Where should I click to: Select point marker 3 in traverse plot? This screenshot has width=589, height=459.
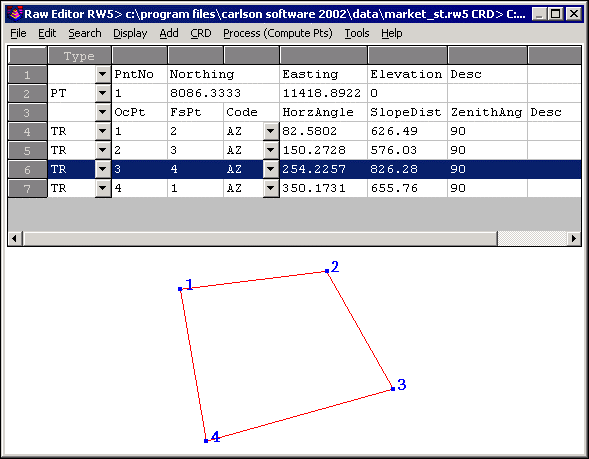pos(393,389)
